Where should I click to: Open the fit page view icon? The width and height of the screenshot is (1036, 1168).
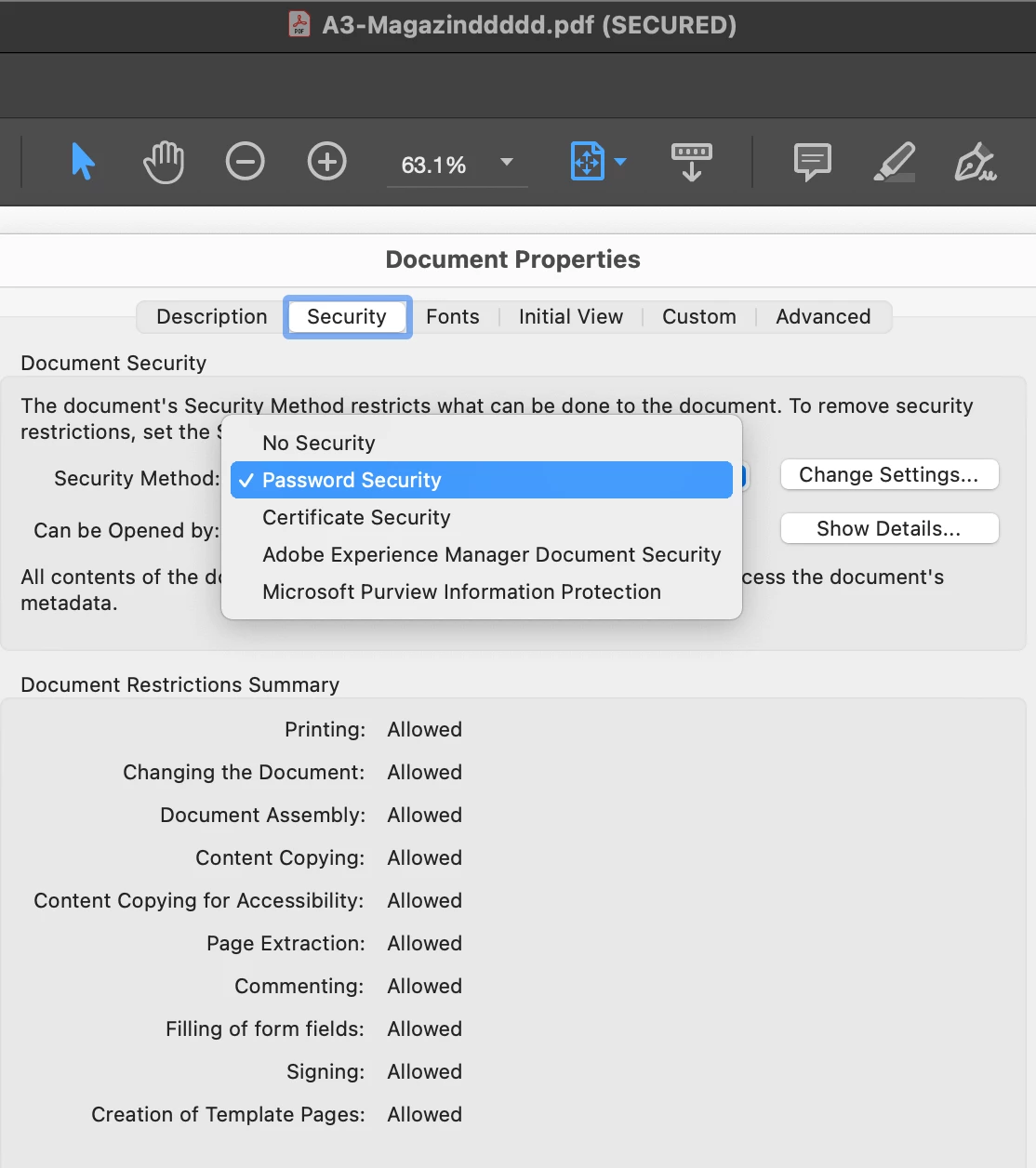(588, 162)
